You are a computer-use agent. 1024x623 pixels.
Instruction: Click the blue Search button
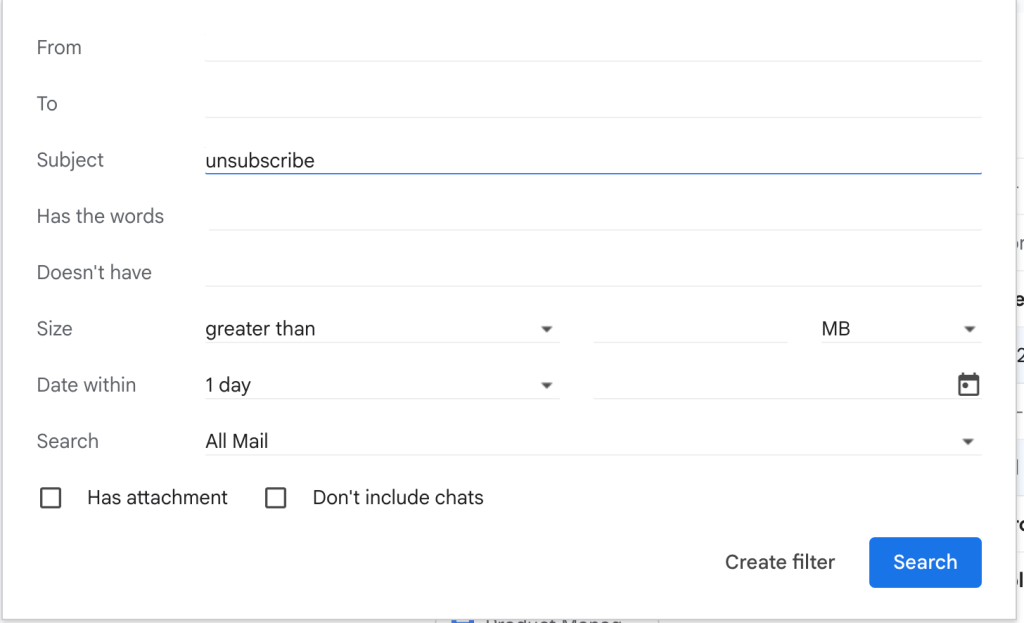924,562
